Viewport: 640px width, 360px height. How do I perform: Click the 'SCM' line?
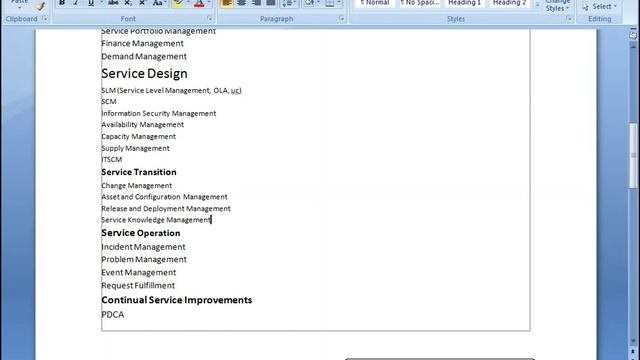(109, 102)
